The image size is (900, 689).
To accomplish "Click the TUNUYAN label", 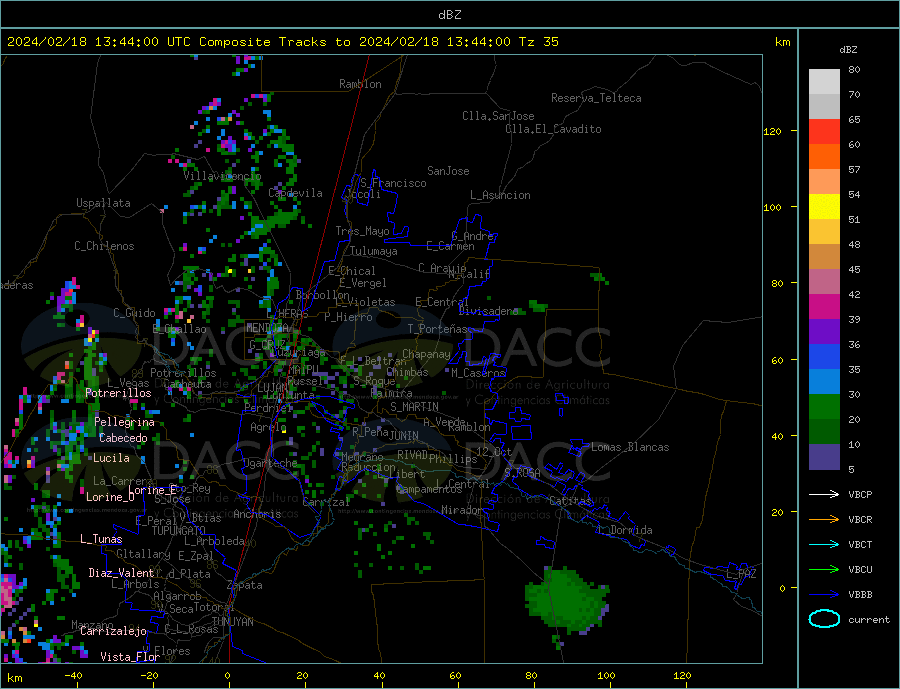I will click(232, 622).
